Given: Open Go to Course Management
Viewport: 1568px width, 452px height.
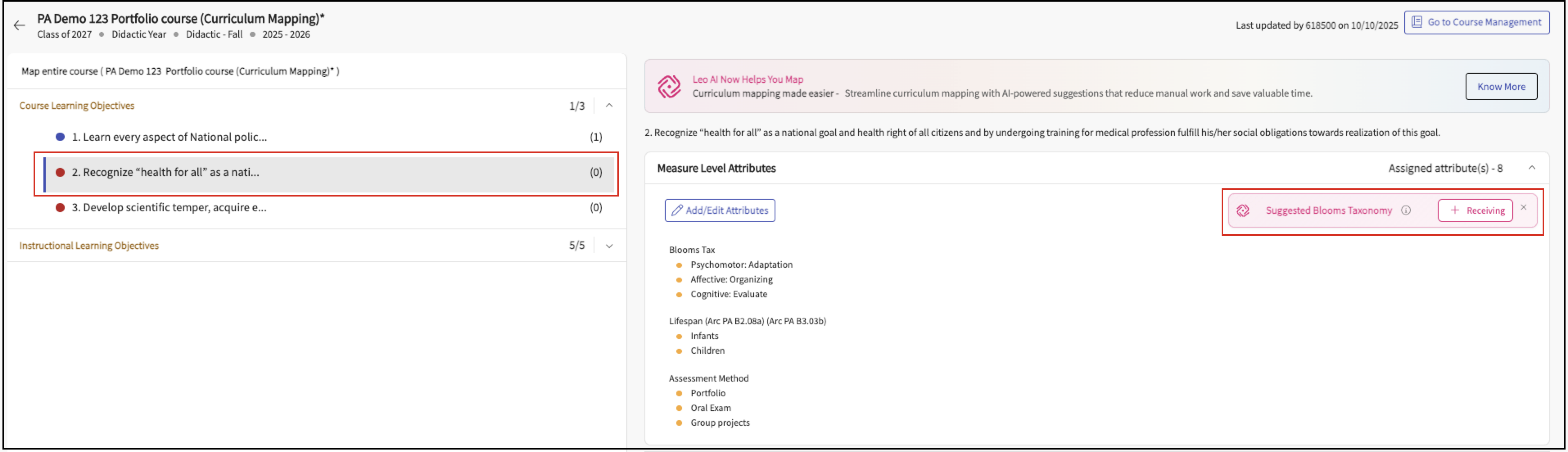Looking at the screenshot, I should [1476, 23].
